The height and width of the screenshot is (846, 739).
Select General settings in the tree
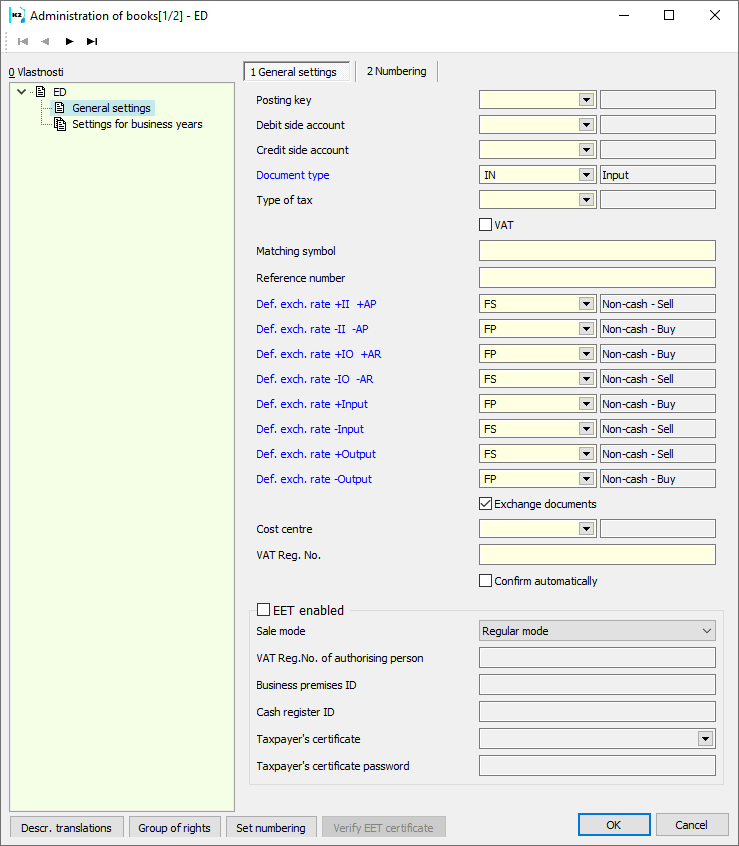point(111,108)
